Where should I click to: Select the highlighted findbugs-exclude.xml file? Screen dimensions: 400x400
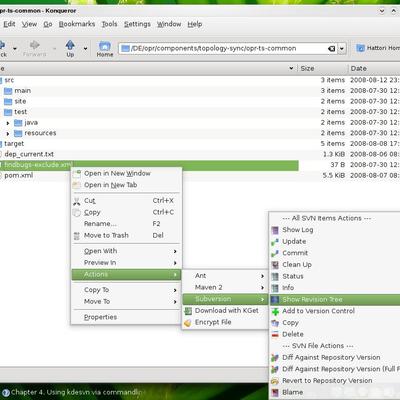38,165
